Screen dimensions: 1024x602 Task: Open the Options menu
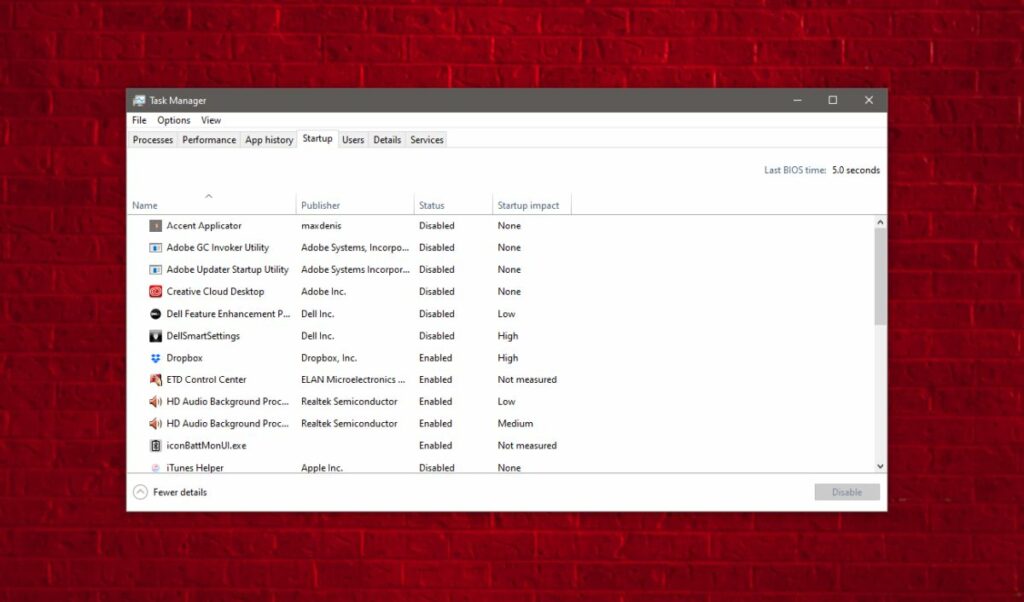coord(173,120)
